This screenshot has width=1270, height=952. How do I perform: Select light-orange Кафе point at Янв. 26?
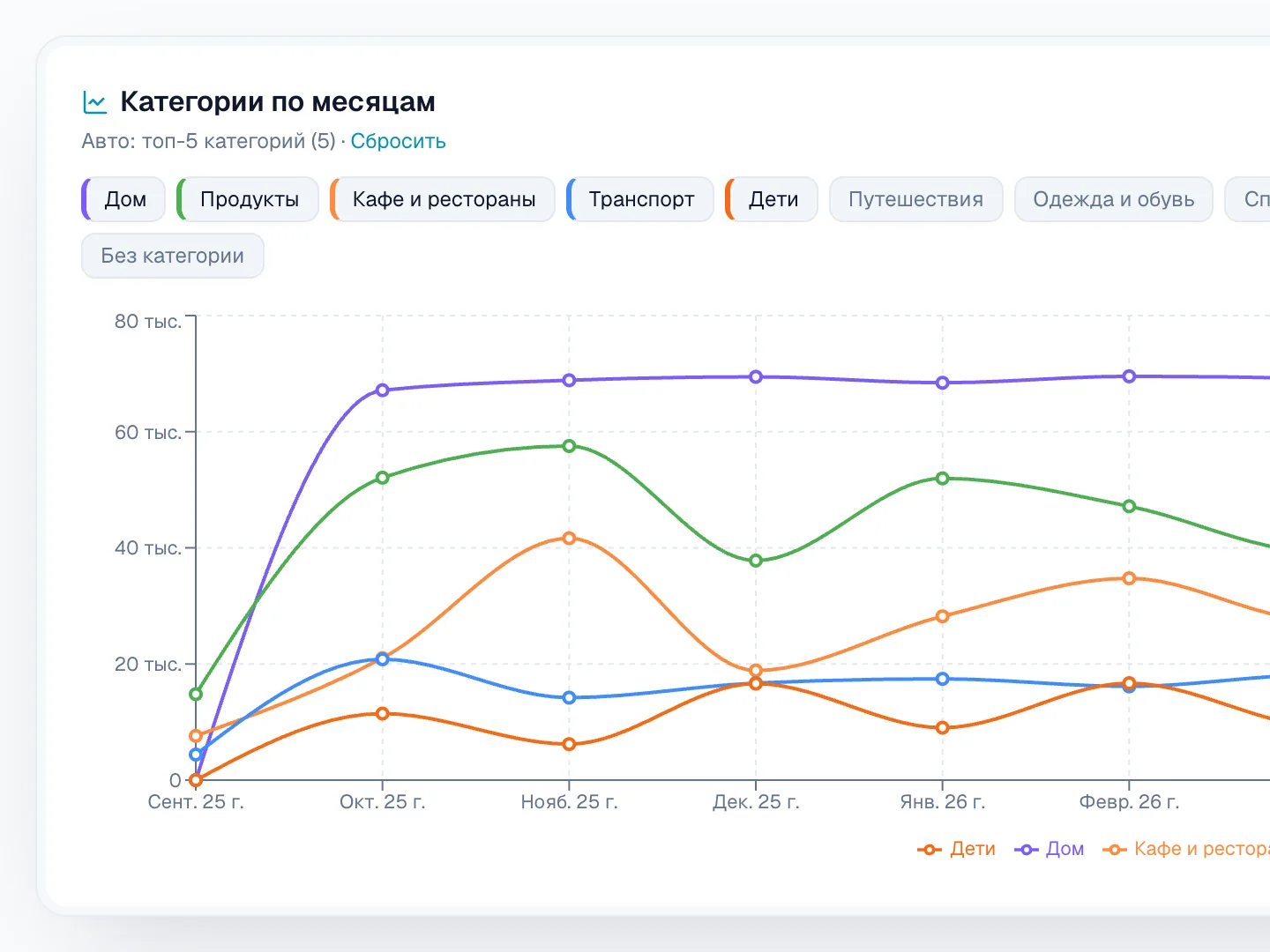943,616
